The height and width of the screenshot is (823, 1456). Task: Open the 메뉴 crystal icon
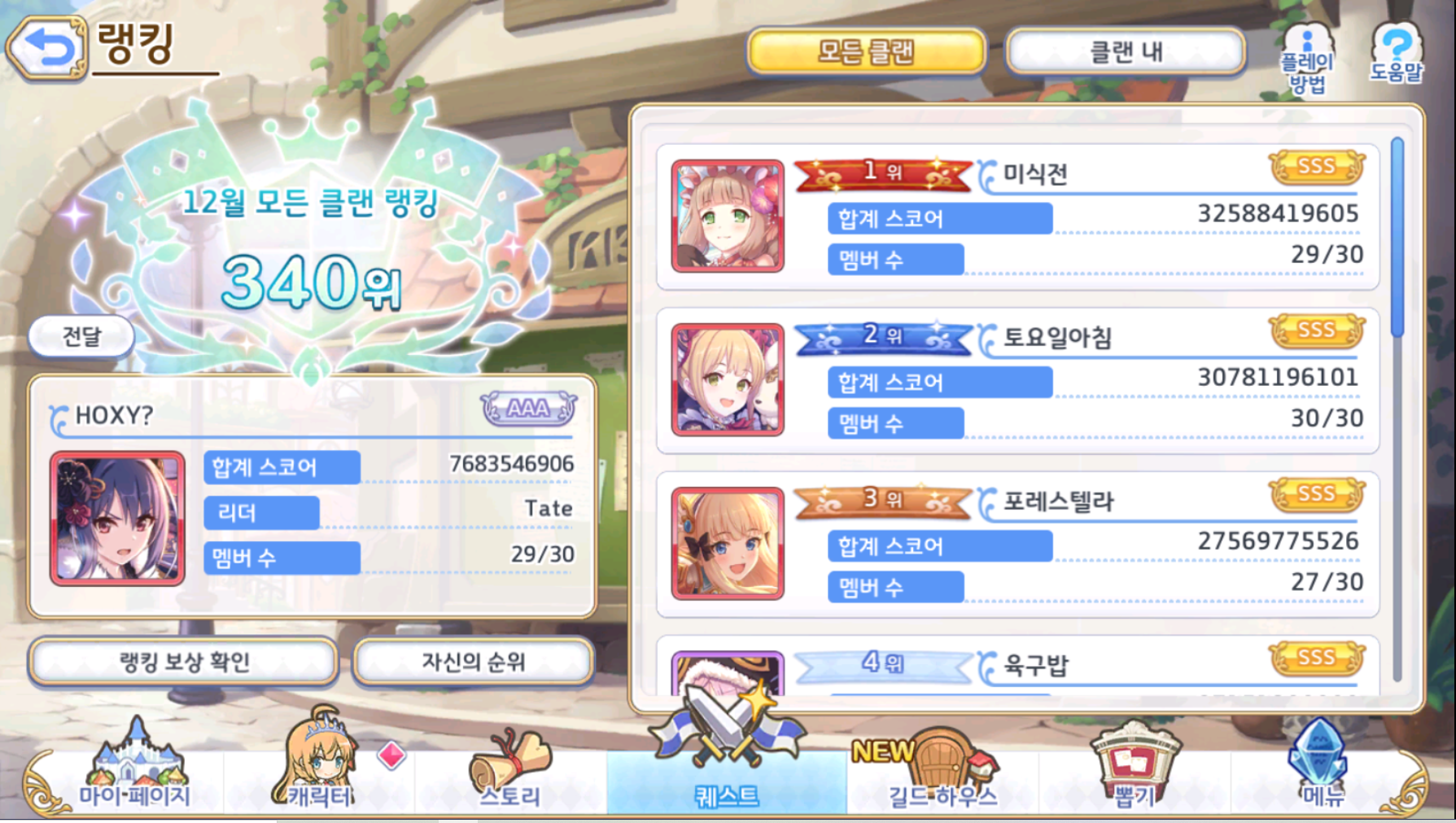1322,762
